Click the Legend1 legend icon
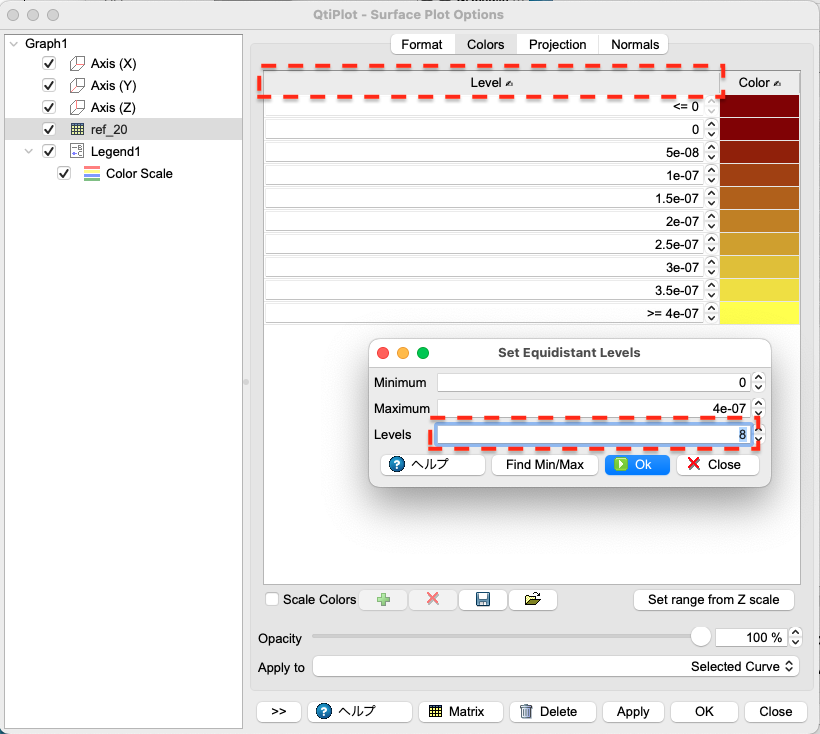820x734 pixels. click(x=77, y=151)
